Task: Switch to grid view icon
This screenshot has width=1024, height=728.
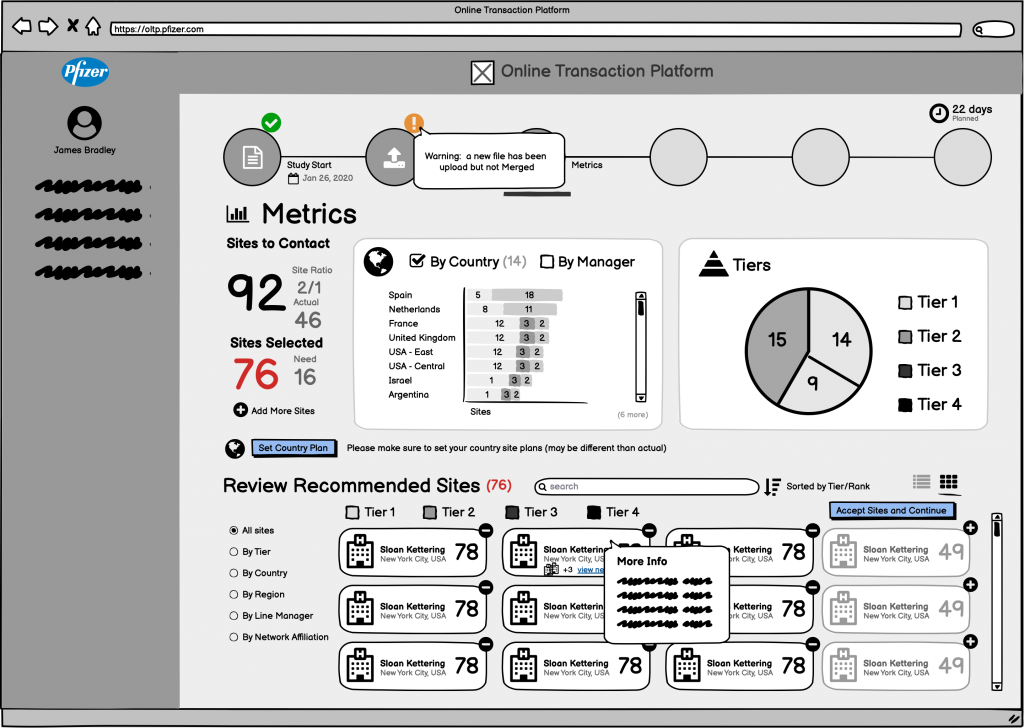Action: click(948, 482)
